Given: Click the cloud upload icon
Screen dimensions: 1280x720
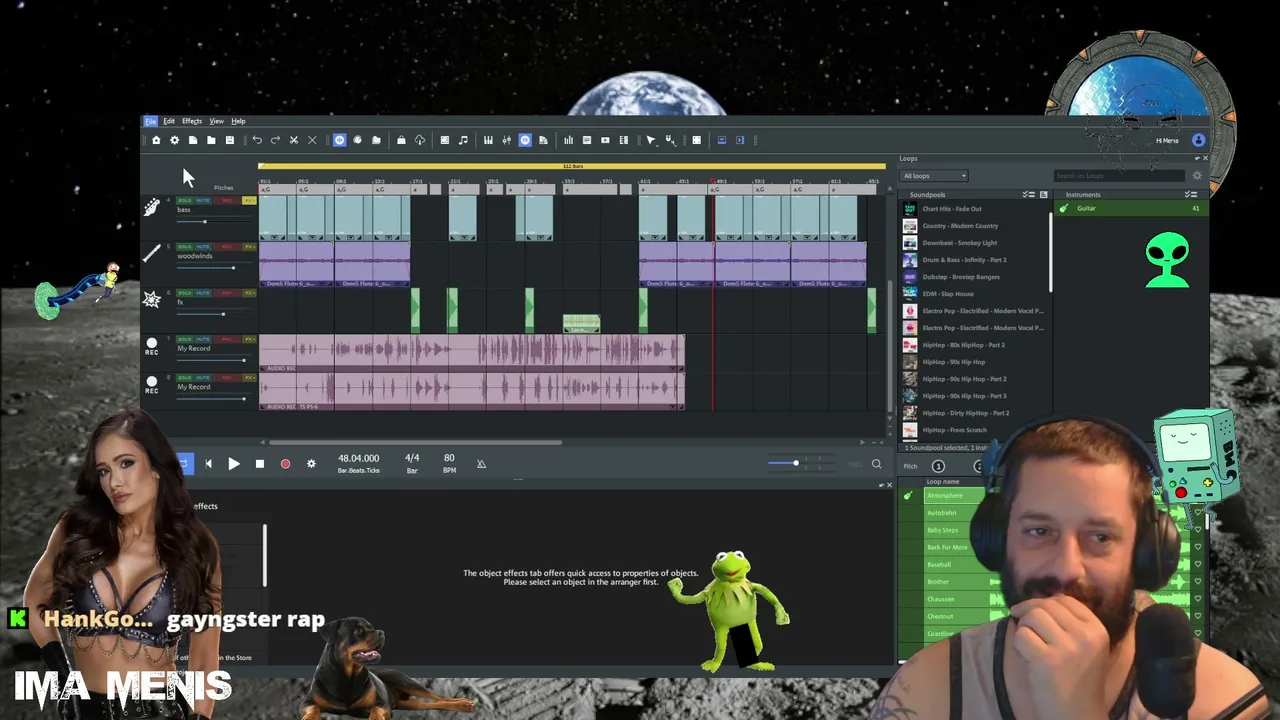Looking at the screenshot, I should click(x=420, y=140).
